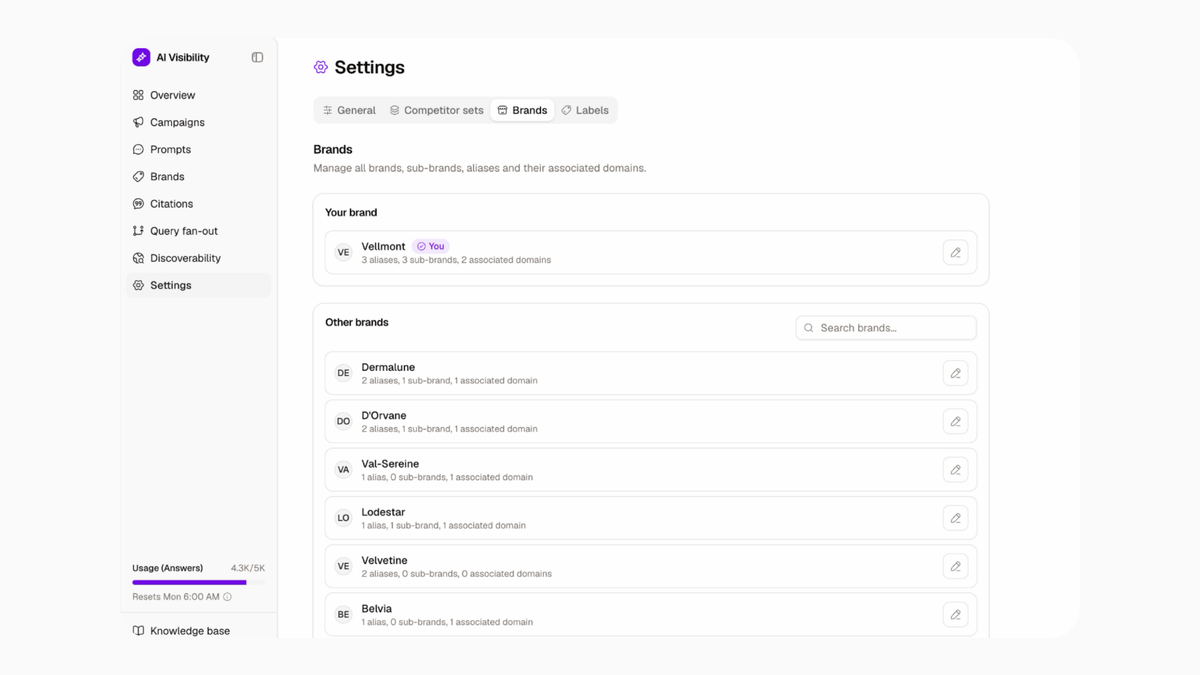1200x675 pixels.
Task: Click the Vellmont brand name
Action: [x=383, y=246]
